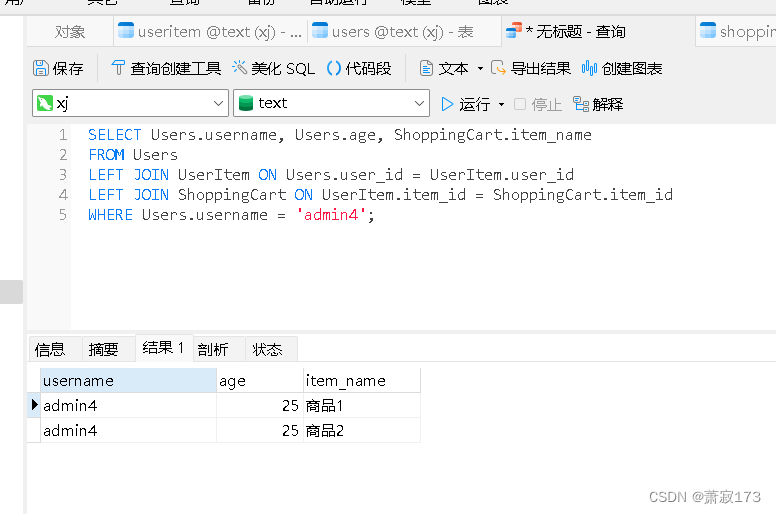Expand the Text (文本) dropdown arrow

pyautogui.click(x=480, y=68)
